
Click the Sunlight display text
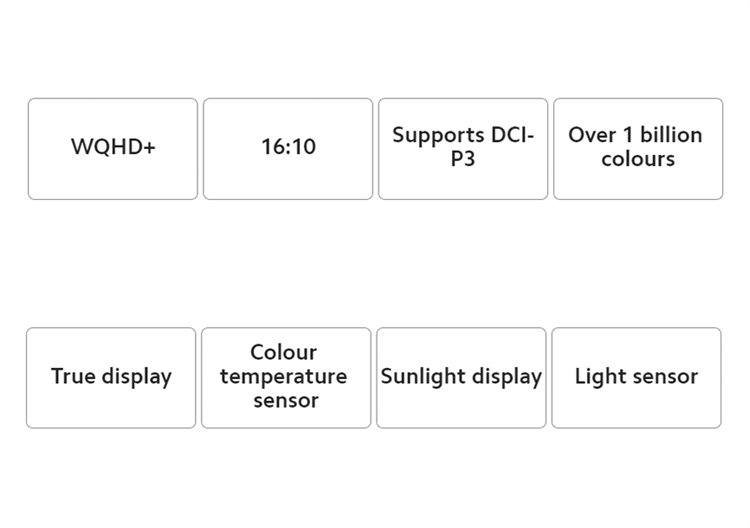461,377
